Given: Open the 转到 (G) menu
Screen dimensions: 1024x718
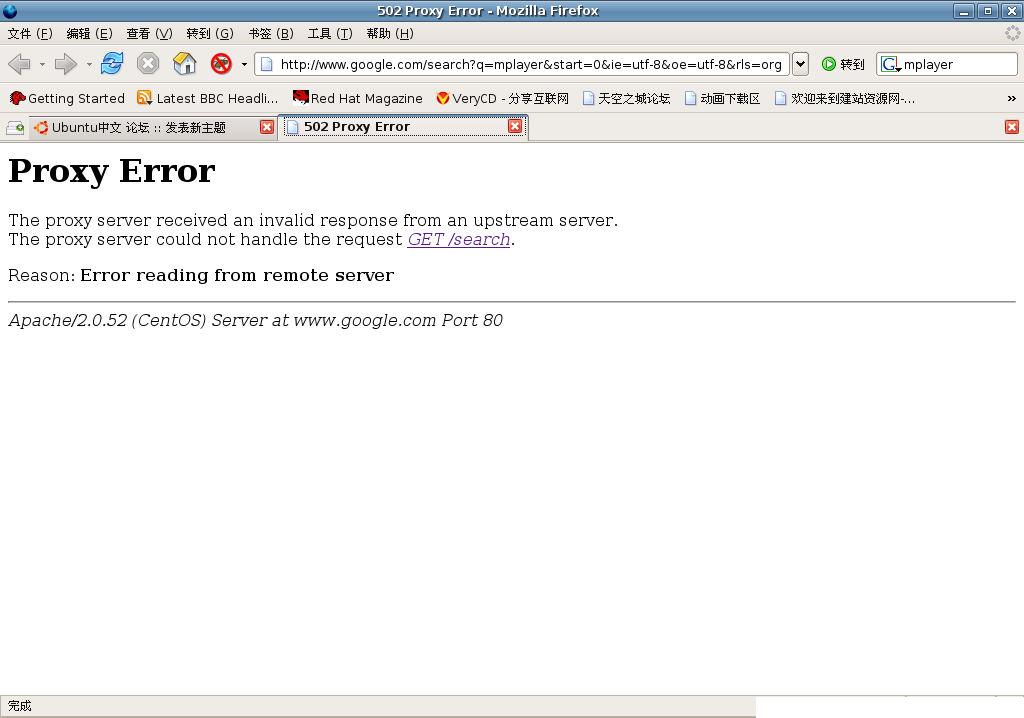Looking at the screenshot, I should (x=210, y=33).
